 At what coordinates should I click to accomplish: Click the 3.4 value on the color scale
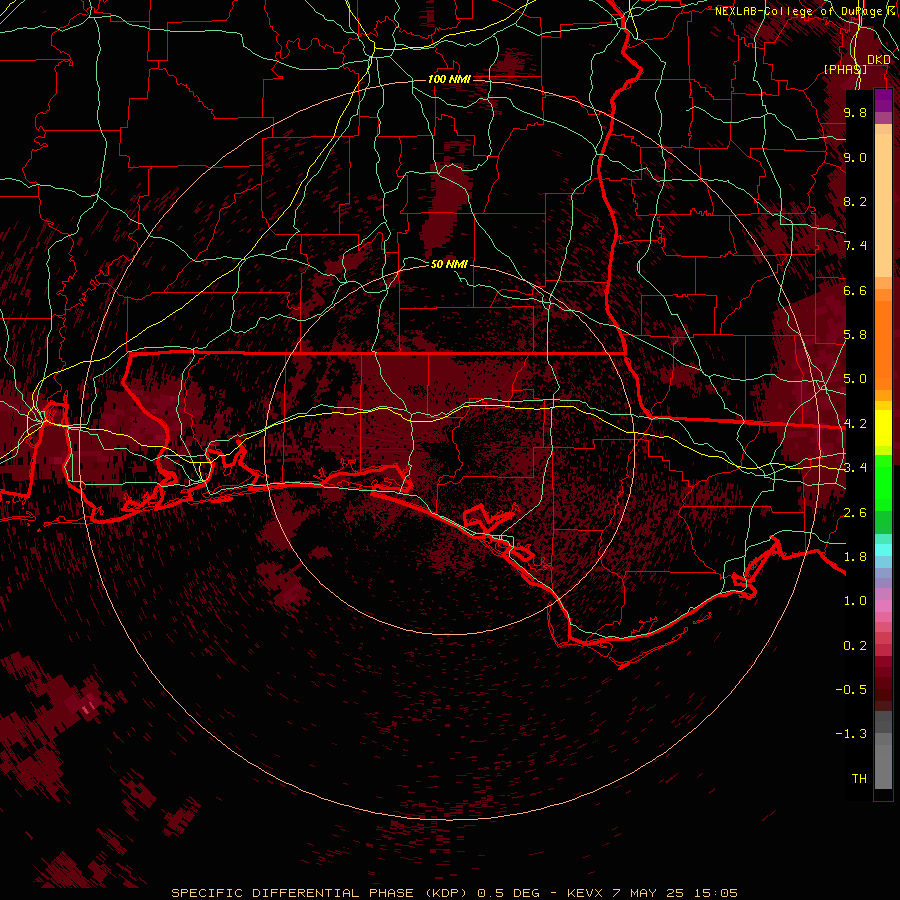(855, 468)
